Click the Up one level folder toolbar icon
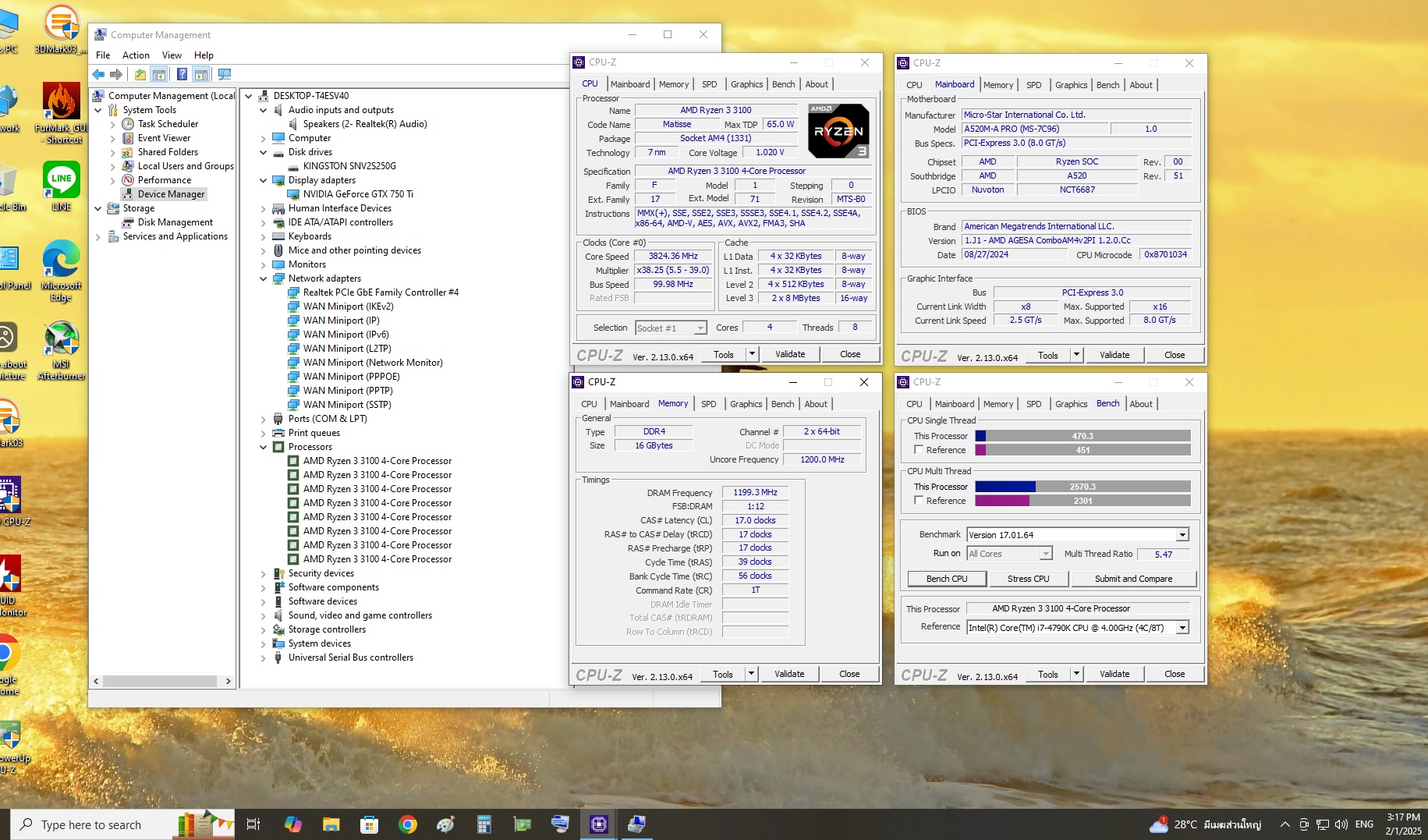 [x=140, y=74]
